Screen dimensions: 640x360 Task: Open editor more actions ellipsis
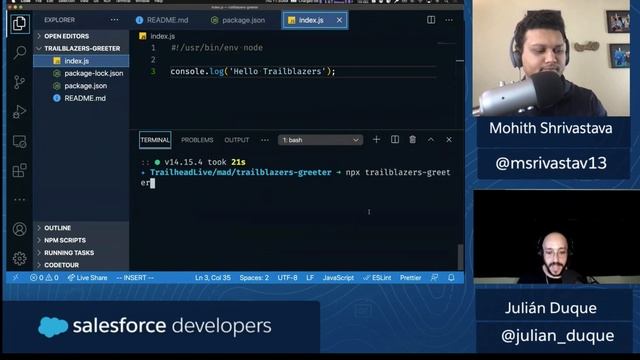coord(449,20)
